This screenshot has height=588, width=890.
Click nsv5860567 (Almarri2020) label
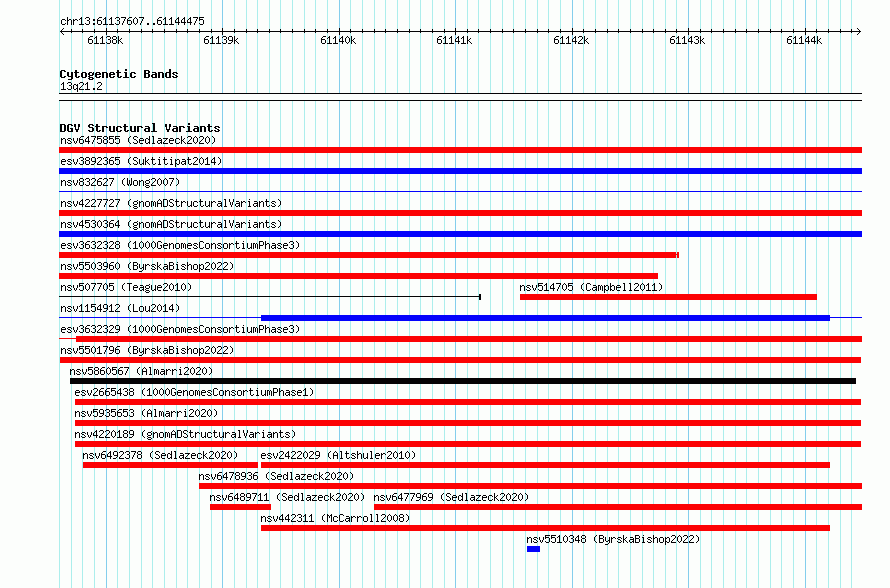pos(141,371)
